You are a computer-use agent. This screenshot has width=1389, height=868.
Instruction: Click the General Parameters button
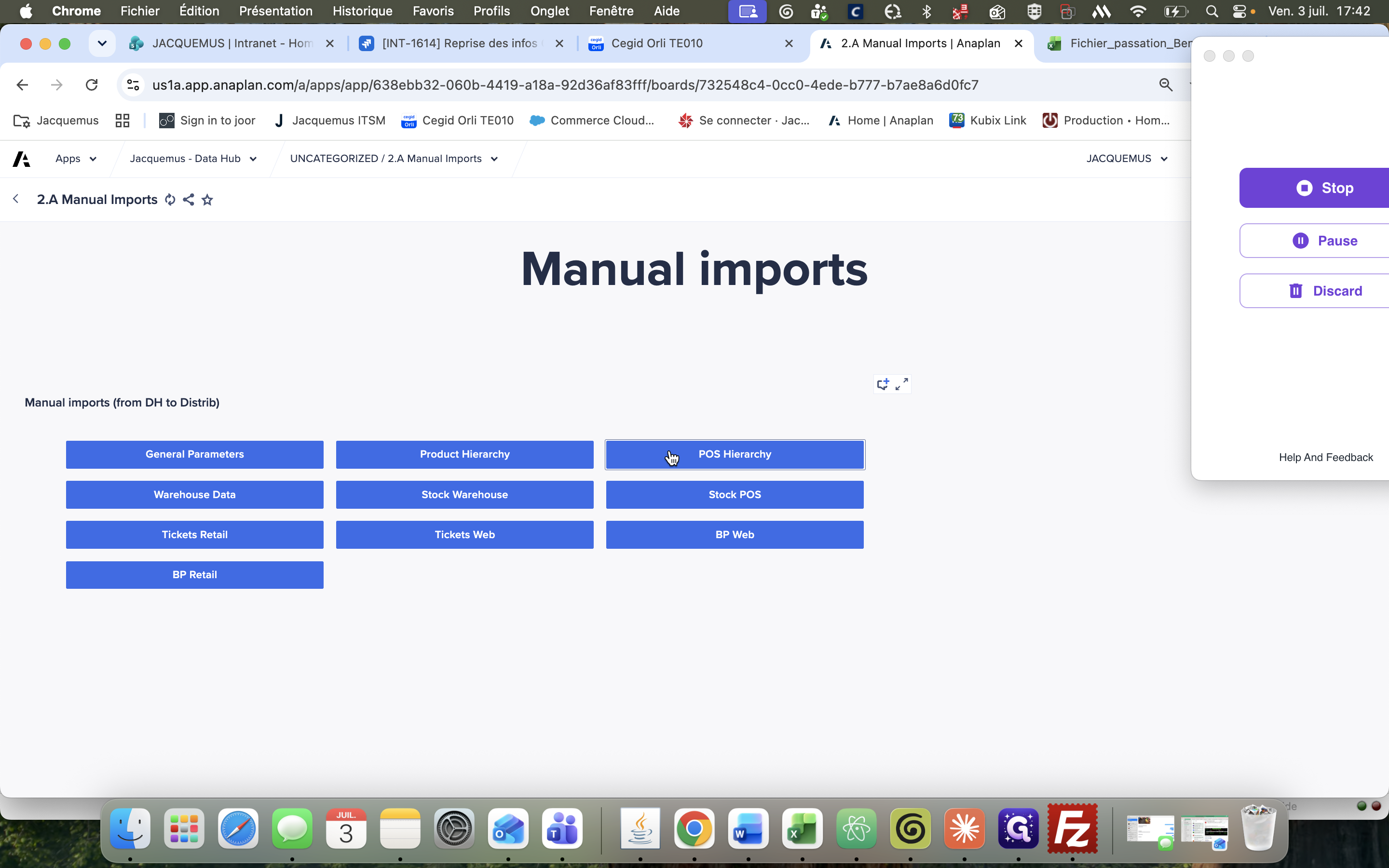coord(194,454)
